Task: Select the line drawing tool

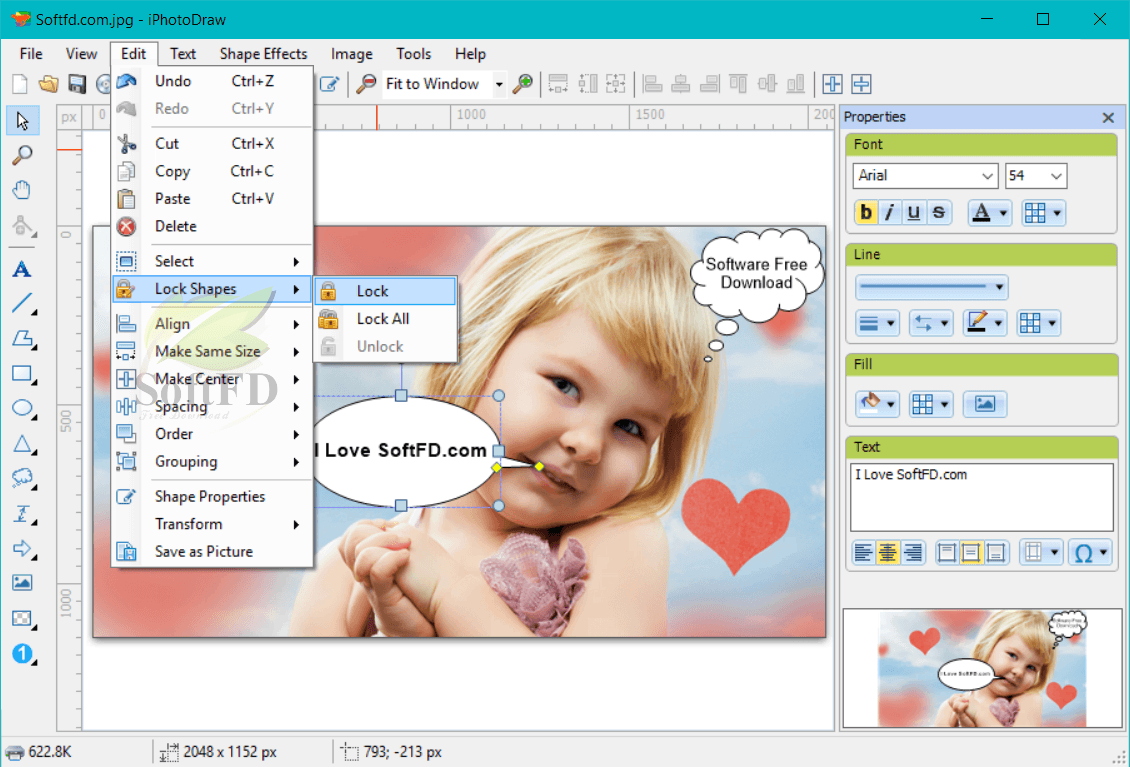Action: (22, 303)
